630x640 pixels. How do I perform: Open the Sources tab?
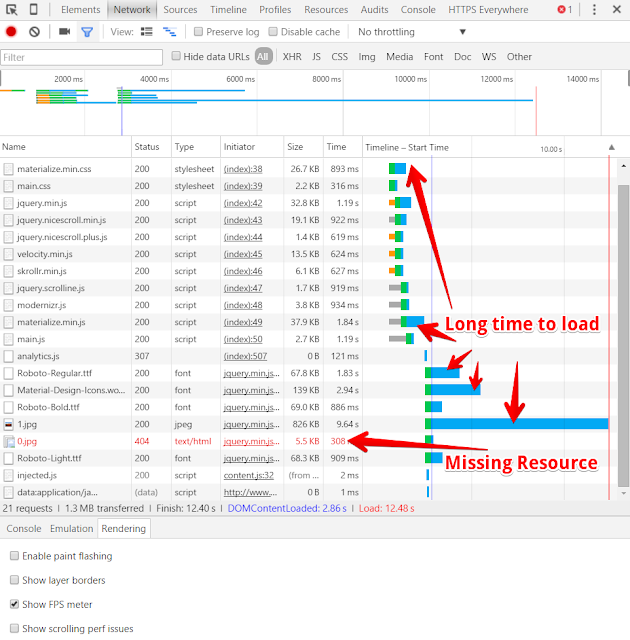180,9
